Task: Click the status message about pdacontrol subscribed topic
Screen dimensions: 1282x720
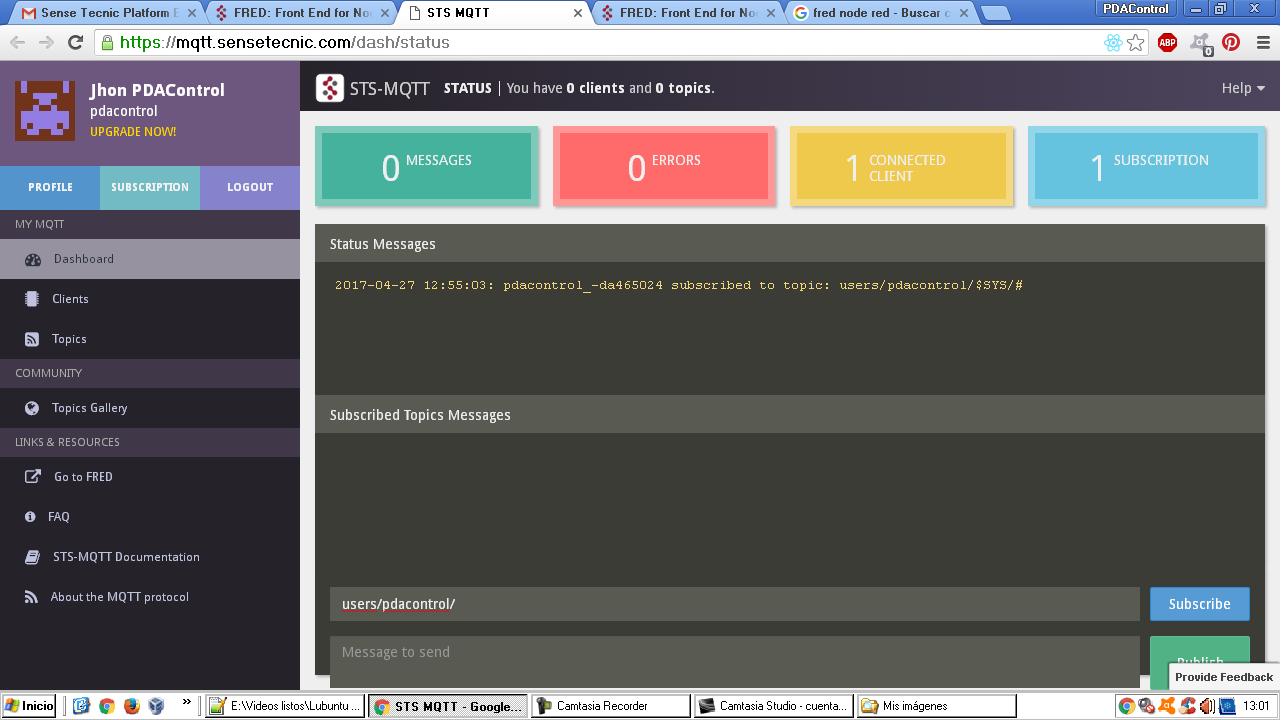Action: [x=679, y=285]
